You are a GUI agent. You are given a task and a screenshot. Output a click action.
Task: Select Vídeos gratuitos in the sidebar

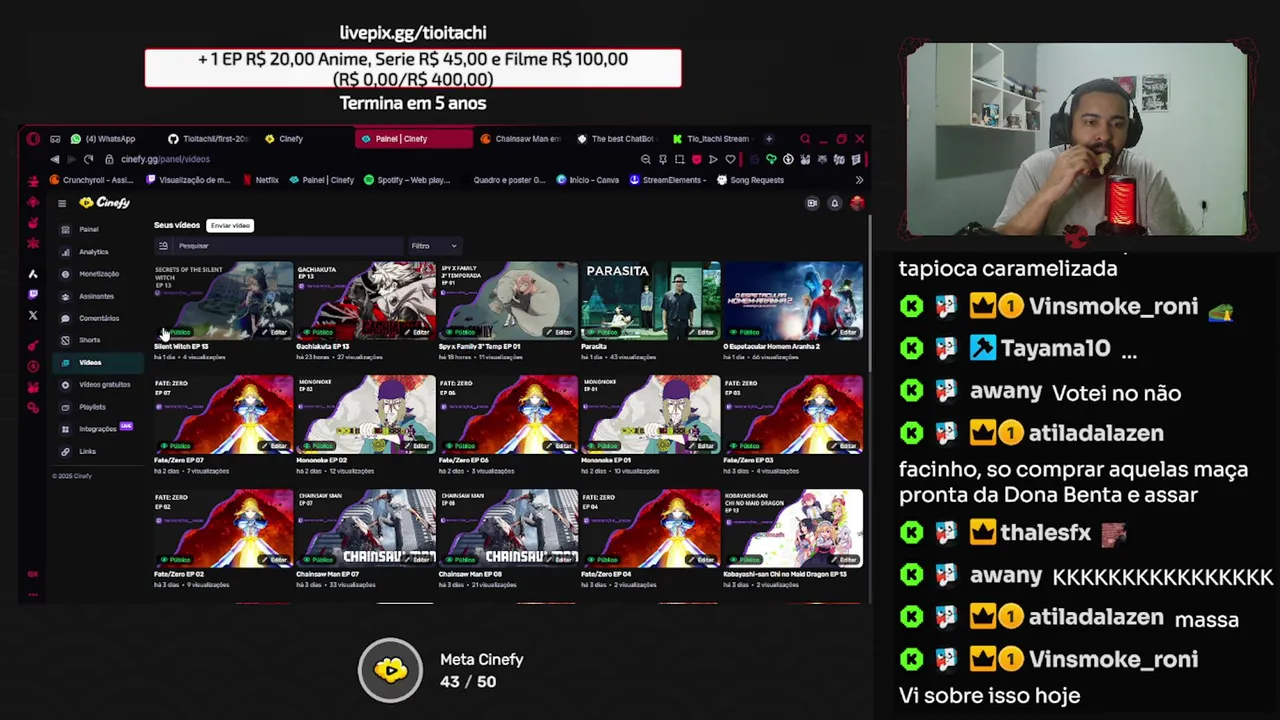(x=98, y=385)
